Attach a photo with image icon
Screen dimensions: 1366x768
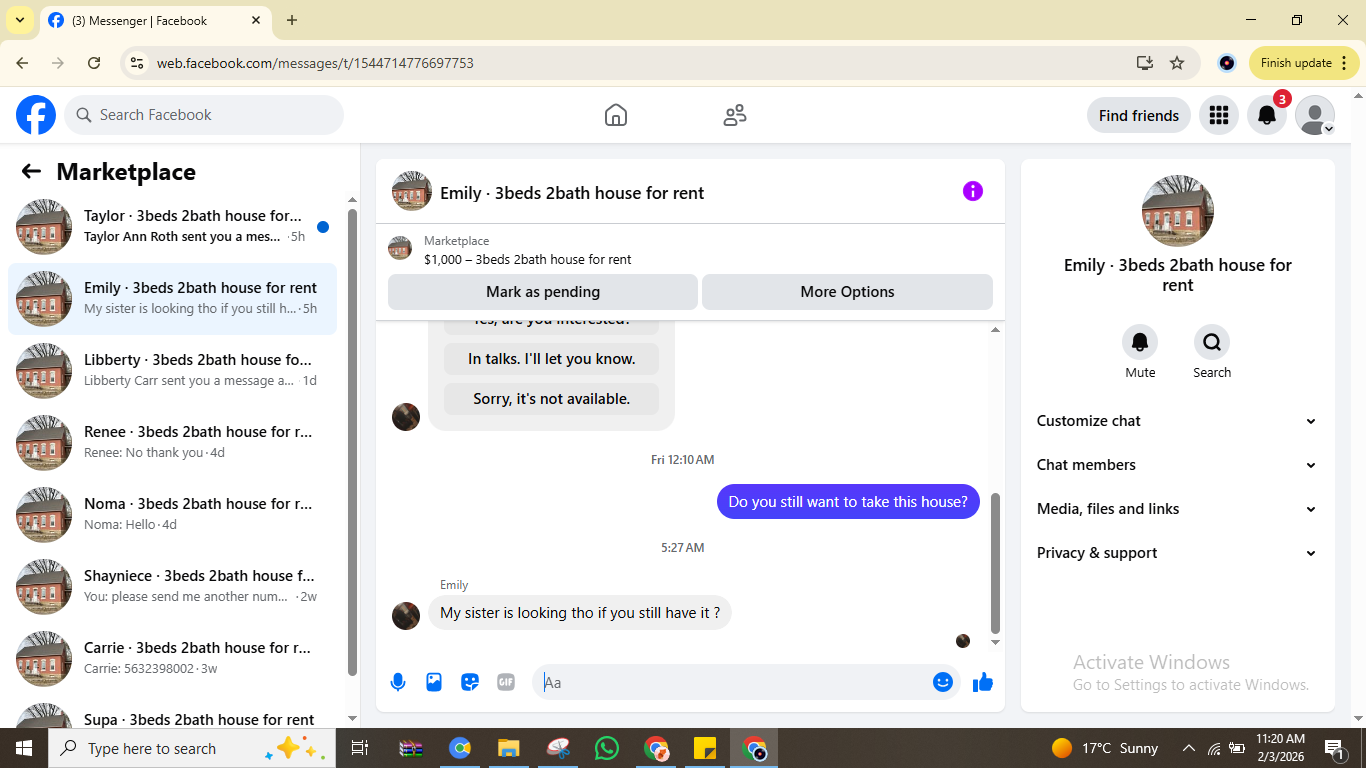click(434, 682)
